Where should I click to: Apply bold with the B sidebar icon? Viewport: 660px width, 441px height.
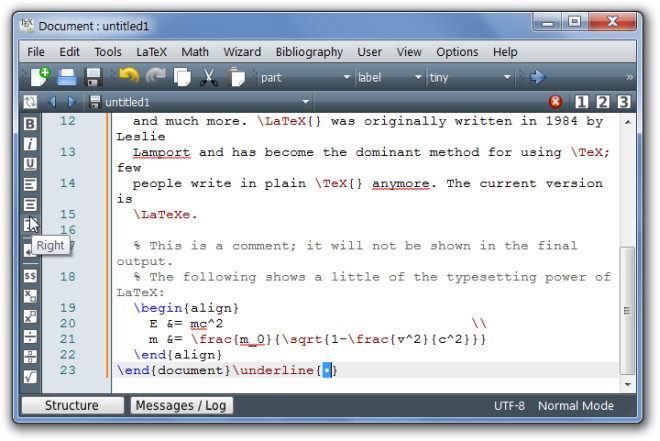pyautogui.click(x=30, y=124)
